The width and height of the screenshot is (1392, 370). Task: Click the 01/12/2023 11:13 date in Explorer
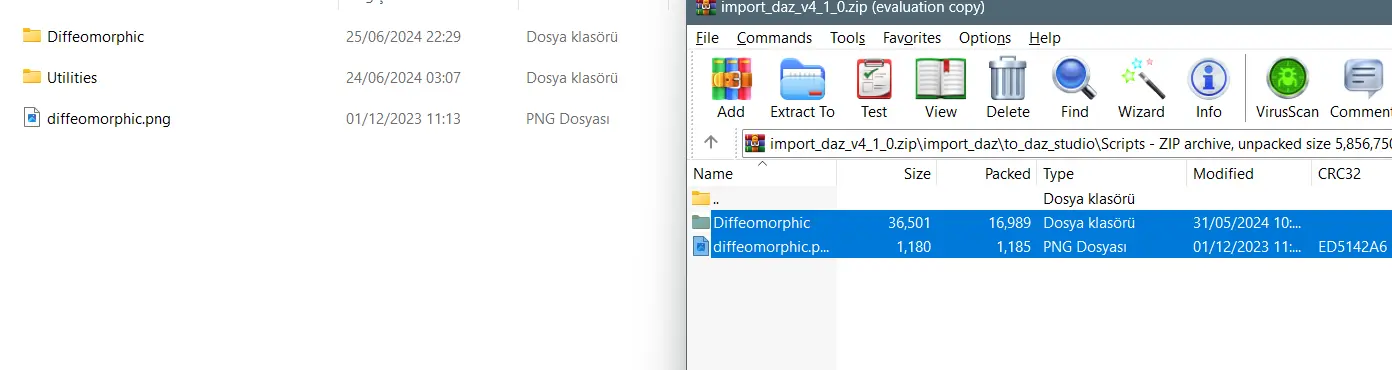click(403, 118)
